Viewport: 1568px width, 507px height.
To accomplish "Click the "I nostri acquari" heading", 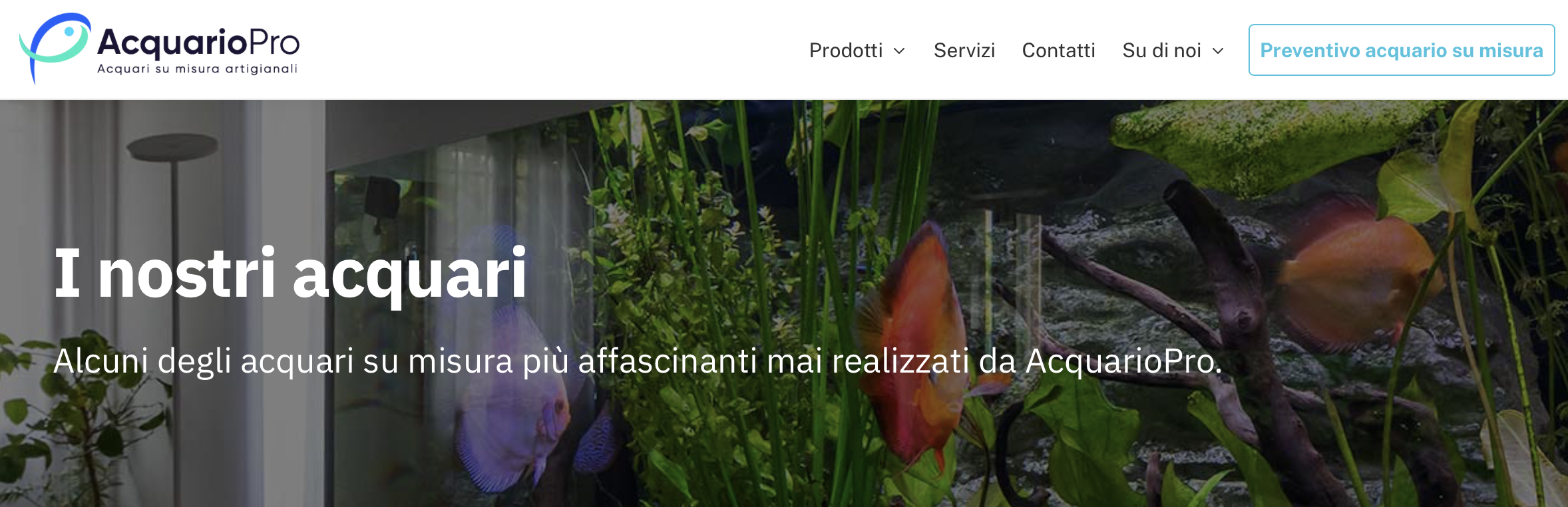I will tap(290, 273).
